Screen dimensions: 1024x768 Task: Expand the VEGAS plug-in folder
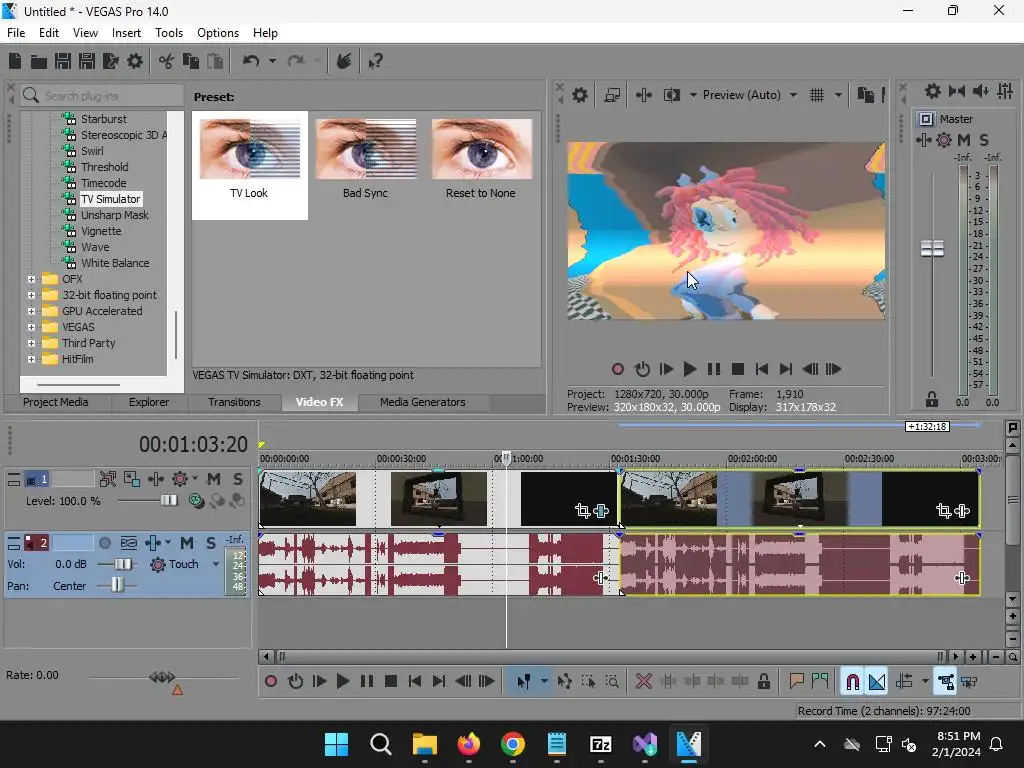pyautogui.click(x=31, y=327)
